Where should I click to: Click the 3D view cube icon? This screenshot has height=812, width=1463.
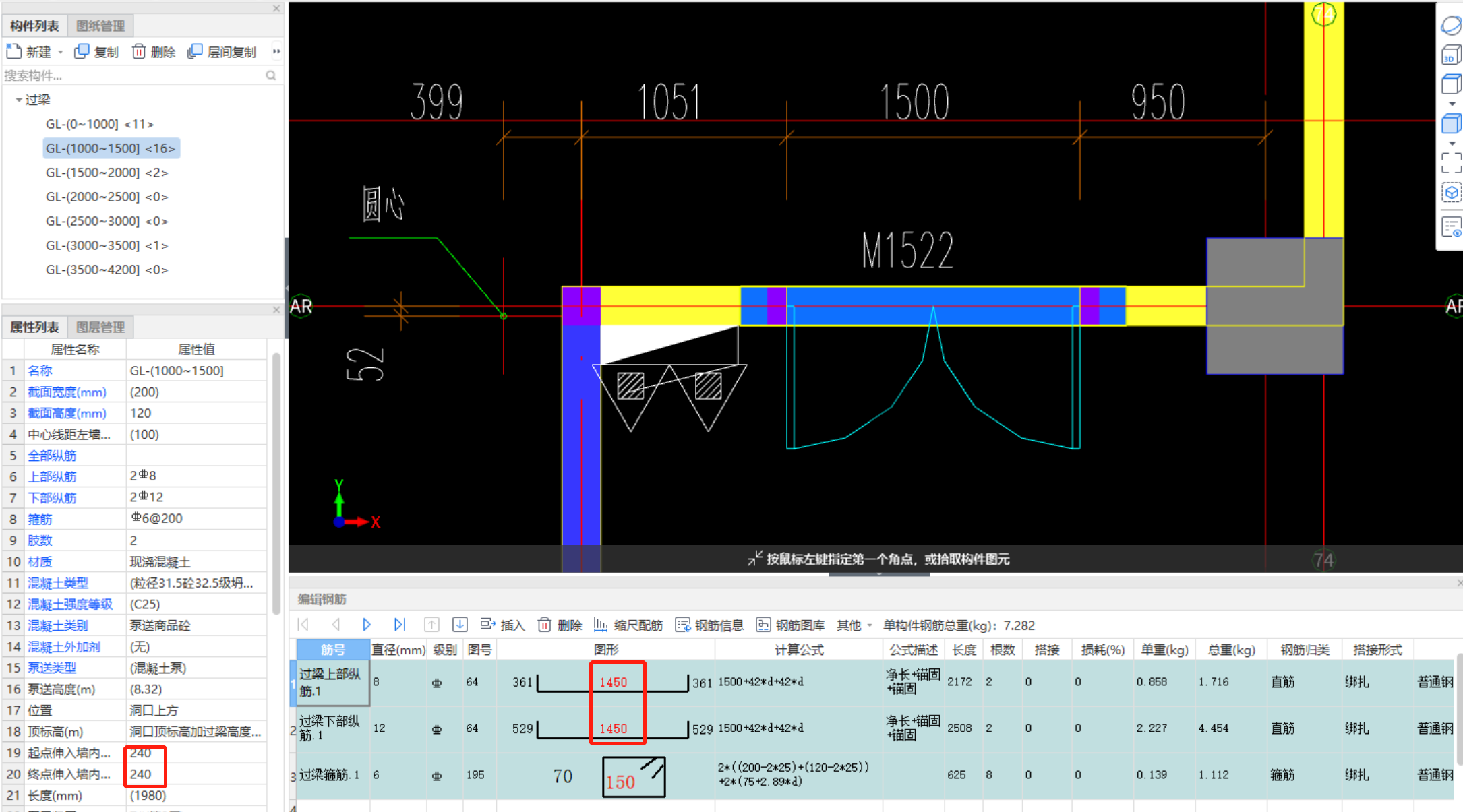click(1451, 55)
